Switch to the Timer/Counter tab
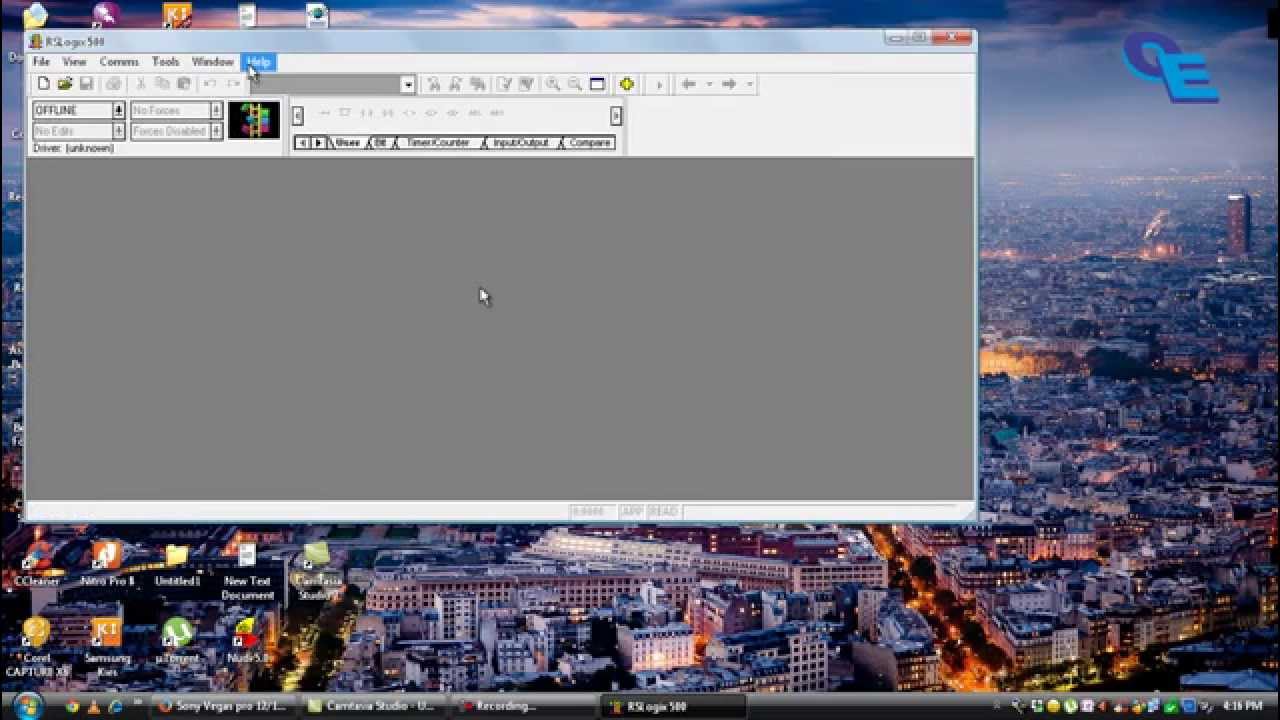1280x720 pixels. (437, 143)
